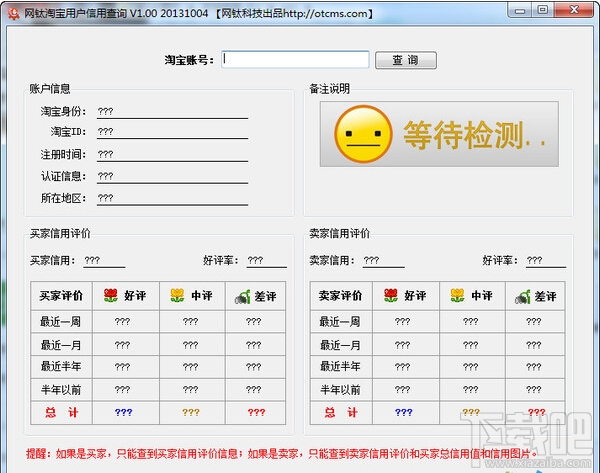The height and width of the screenshot is (473, 600).
Task: Click buyer 总计 orange 中评 total value
Action: [191, 413]
